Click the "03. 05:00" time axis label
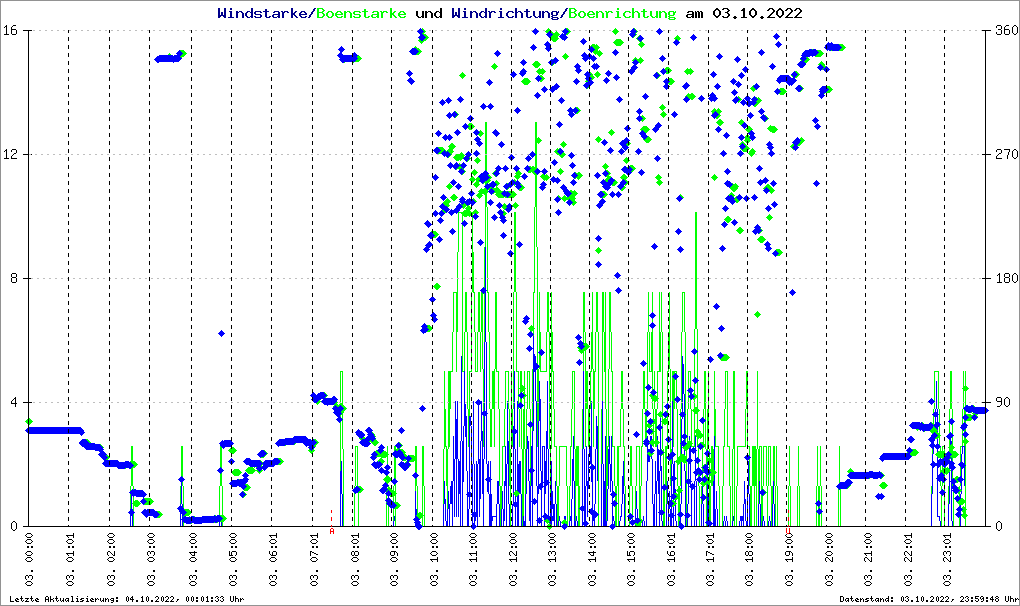1020x606 pixels. tap(231, 561)
